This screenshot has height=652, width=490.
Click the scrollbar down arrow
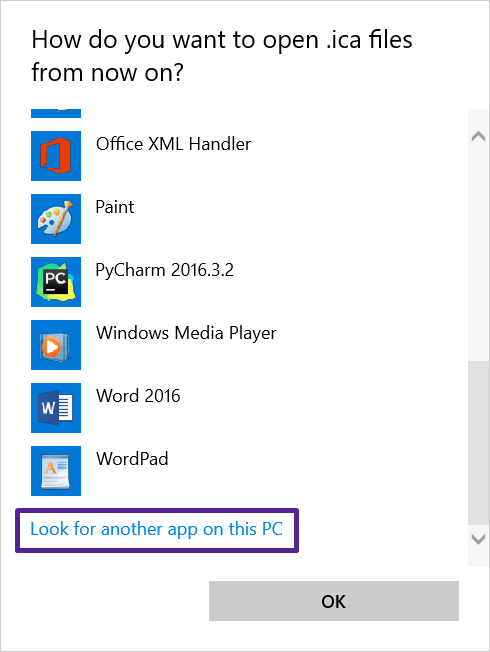coord(478,539)
